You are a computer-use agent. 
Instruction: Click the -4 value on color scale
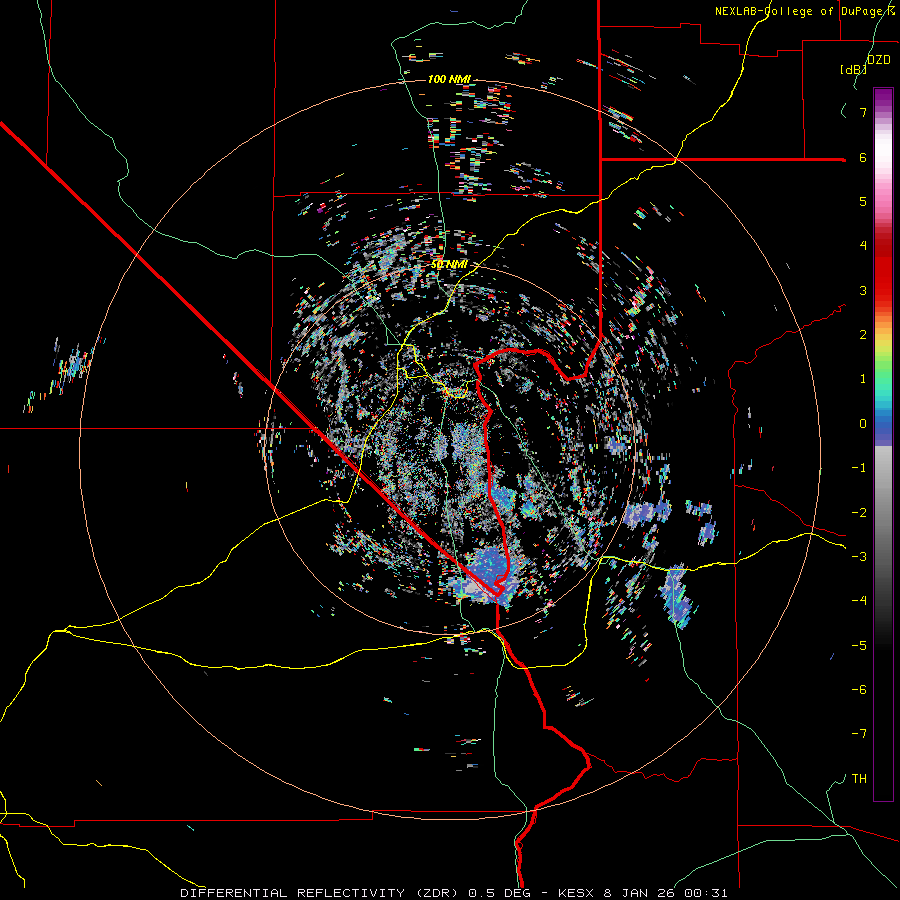tap(859, 601)
